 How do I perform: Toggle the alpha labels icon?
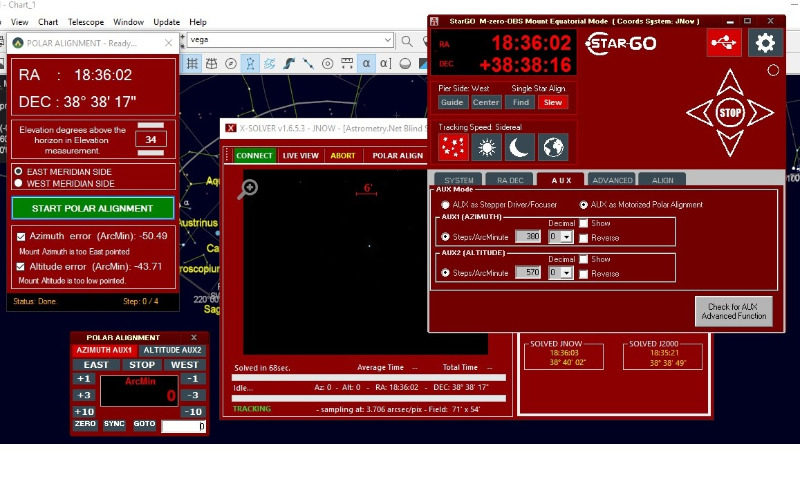[x=366, y=64]
